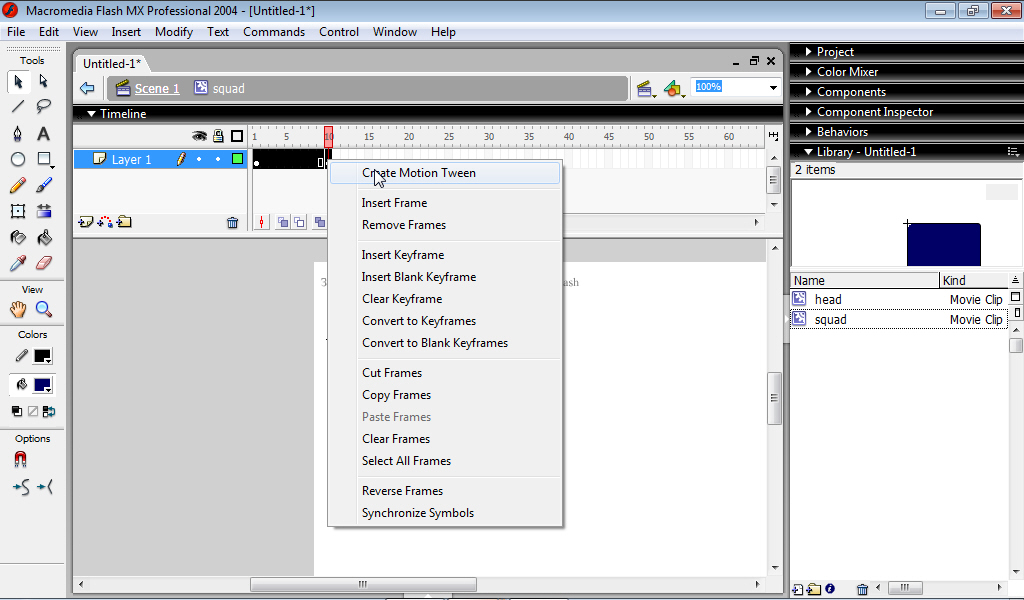Select the Pencil tool
This screenshot has width=1024, height=600.
pyautogui.click(x=18, y=185)
